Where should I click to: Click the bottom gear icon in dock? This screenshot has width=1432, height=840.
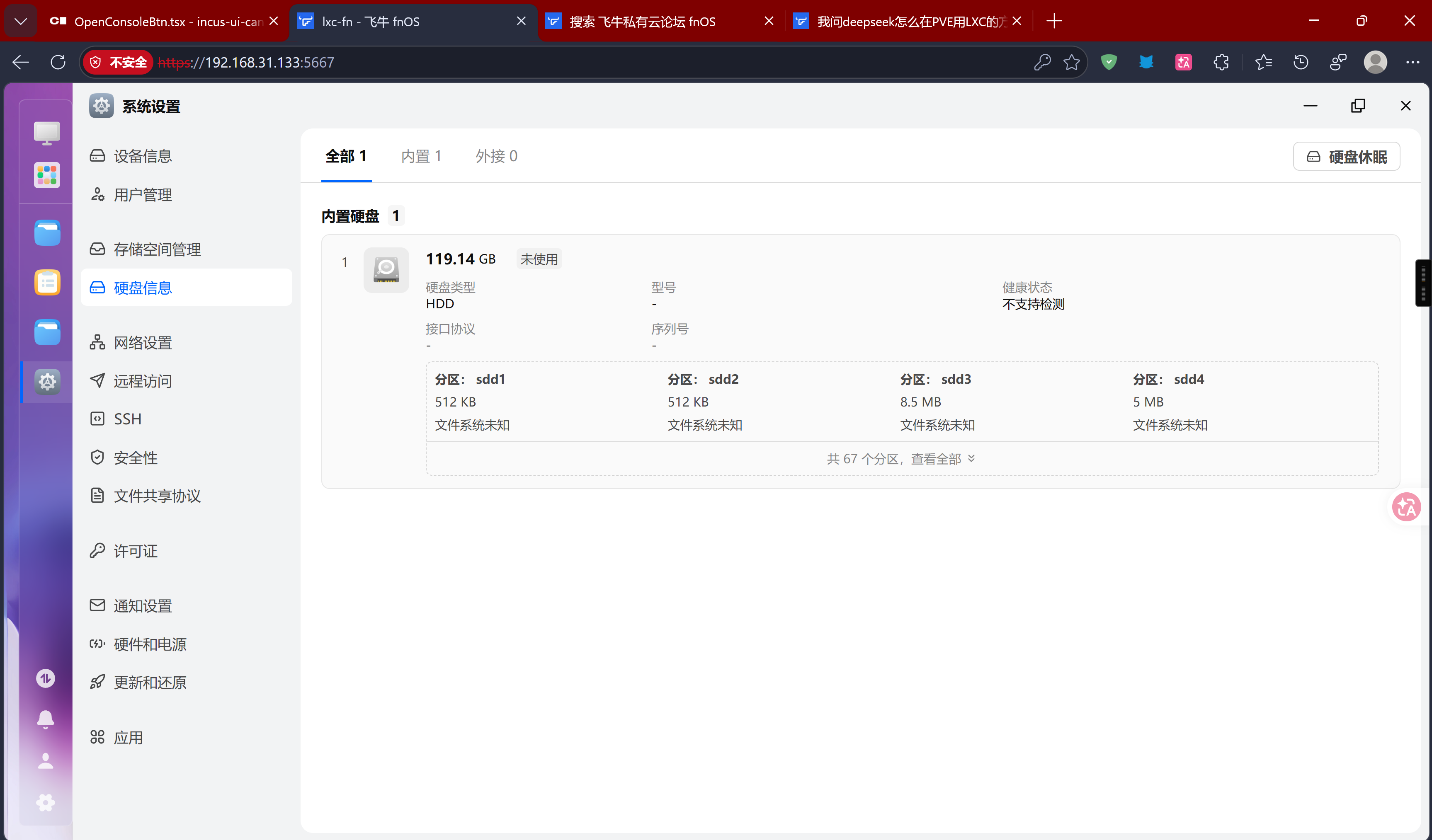(46, 803)
